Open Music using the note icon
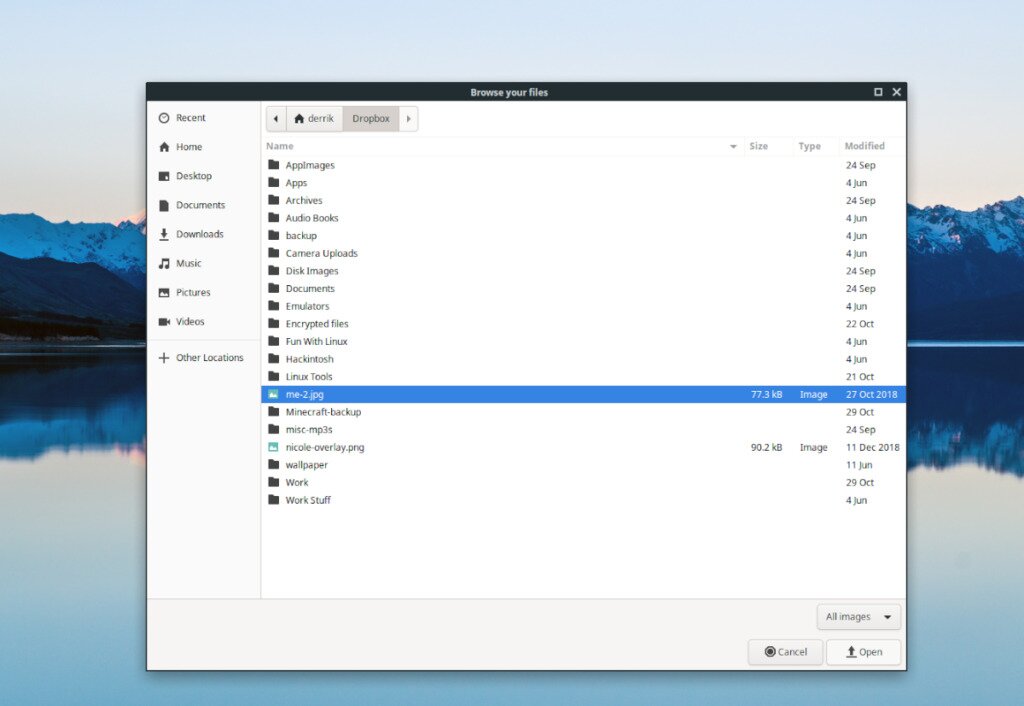Viewport: 1024px width, 706px height. (163, 263)
